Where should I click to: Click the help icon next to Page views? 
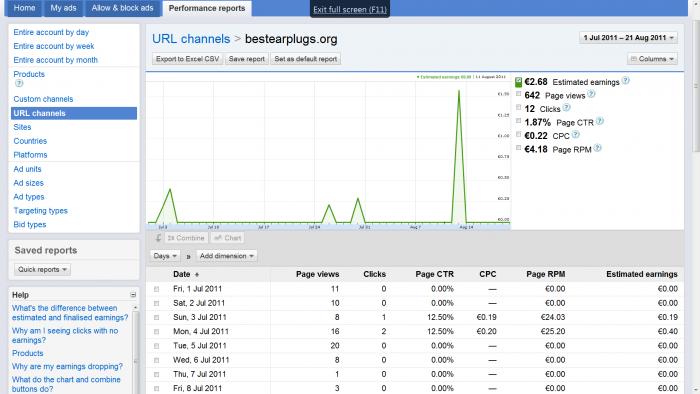[x=591, y=94]
